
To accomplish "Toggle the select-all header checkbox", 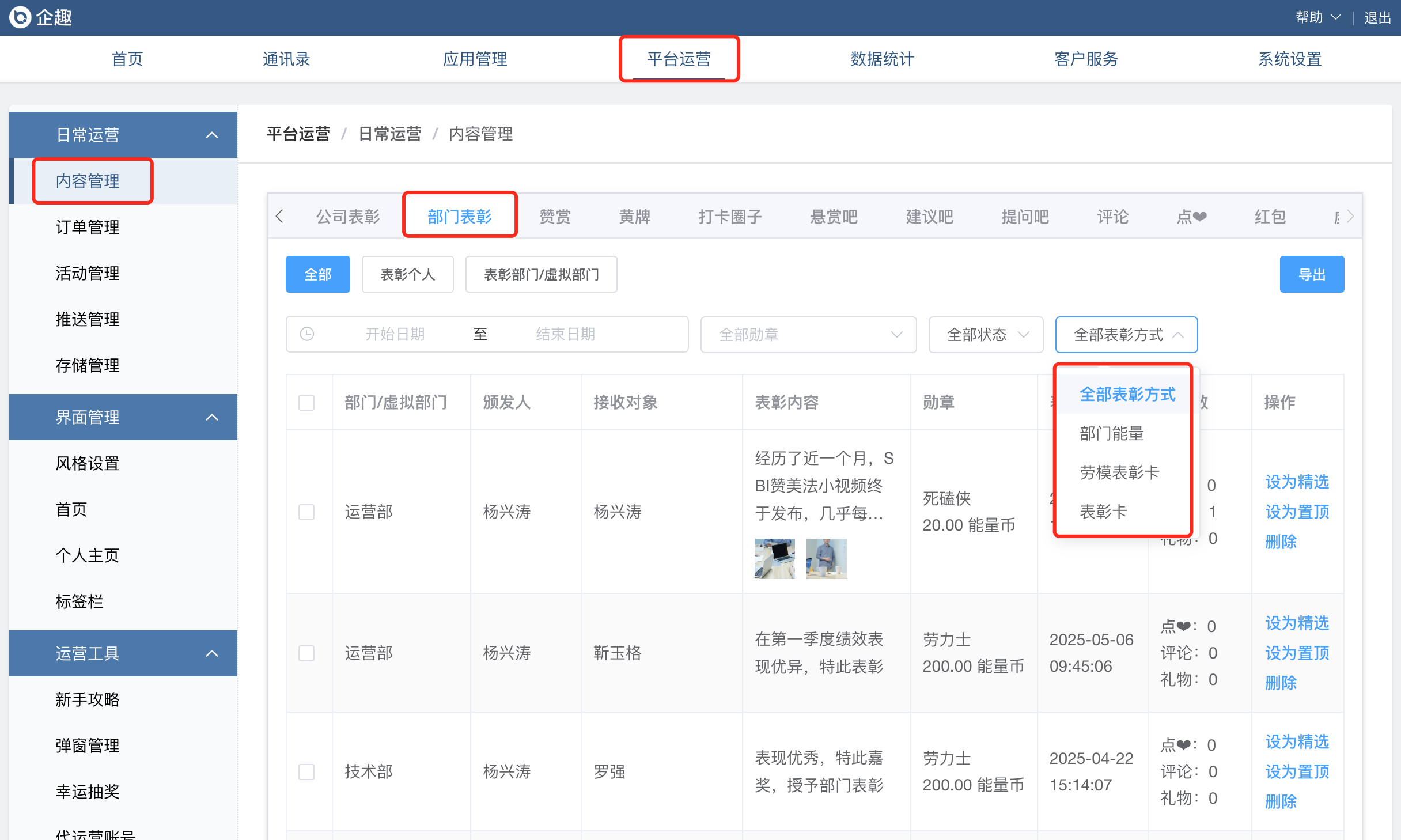I will (x=306, y=402).
